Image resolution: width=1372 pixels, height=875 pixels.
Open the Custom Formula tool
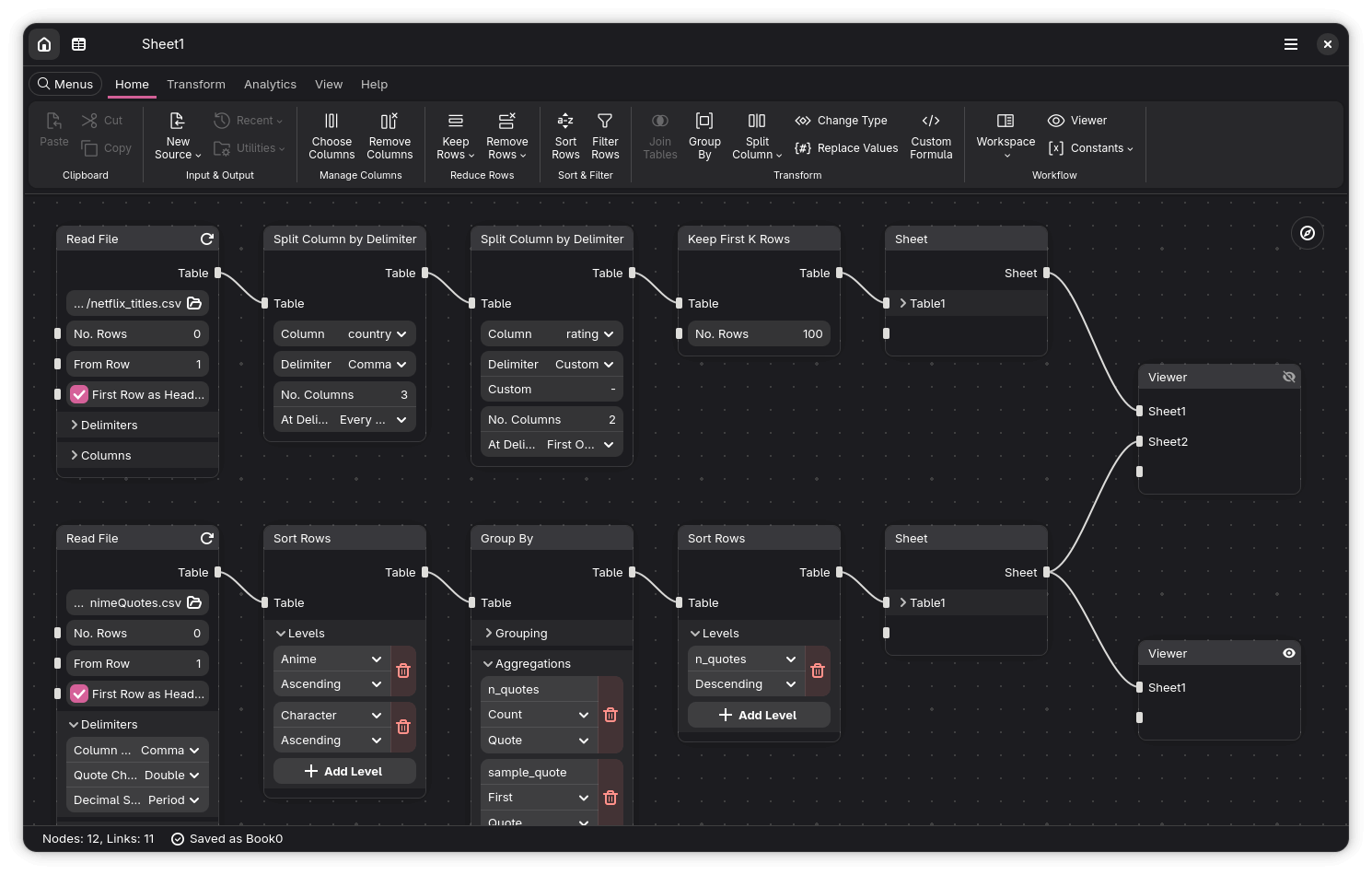(931, 135)
